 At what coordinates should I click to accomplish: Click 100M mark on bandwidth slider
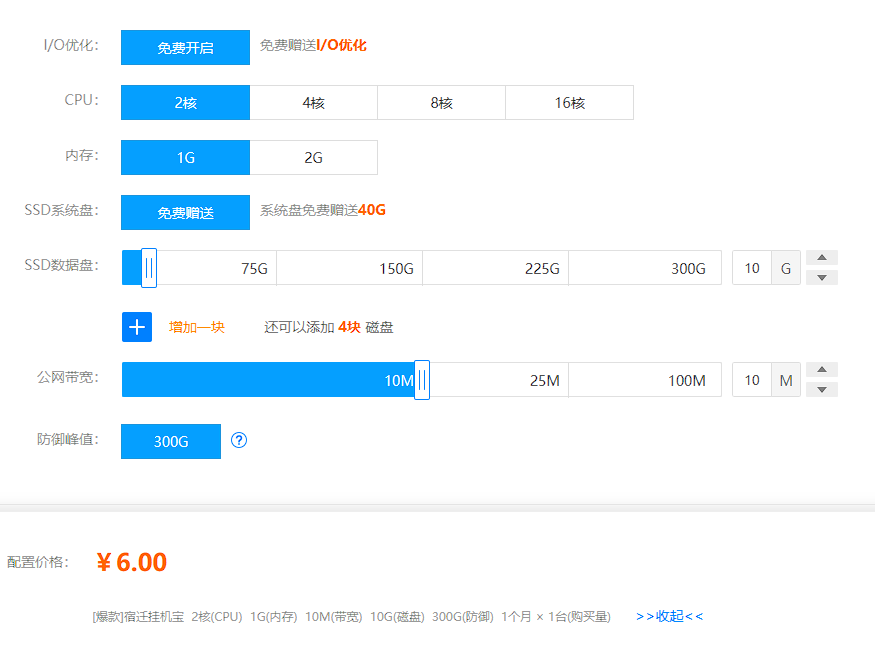point(686,380)
